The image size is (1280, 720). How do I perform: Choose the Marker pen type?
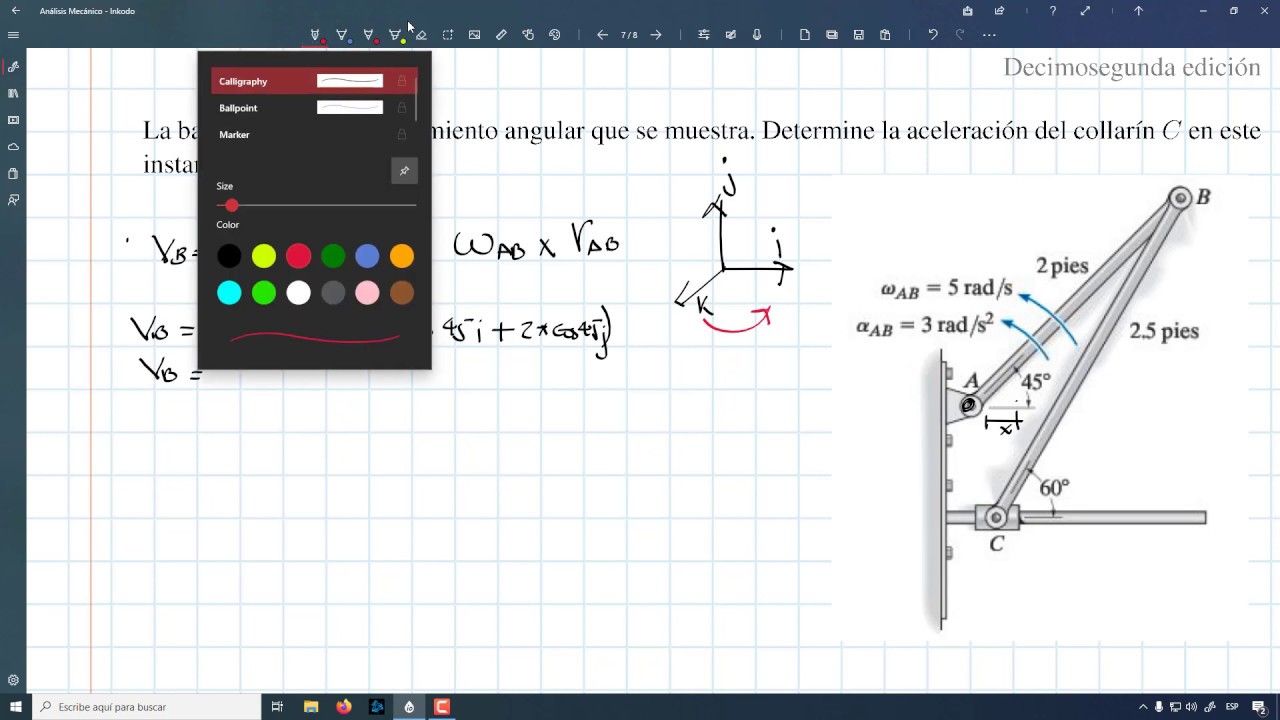pyautogui.click(x=313, y=134)
